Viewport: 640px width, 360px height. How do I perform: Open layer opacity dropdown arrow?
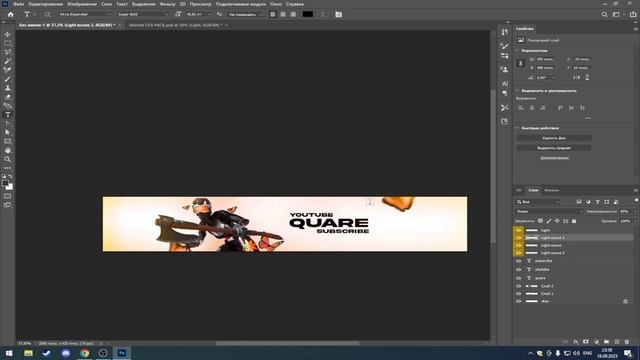click(x=634, y=211)
